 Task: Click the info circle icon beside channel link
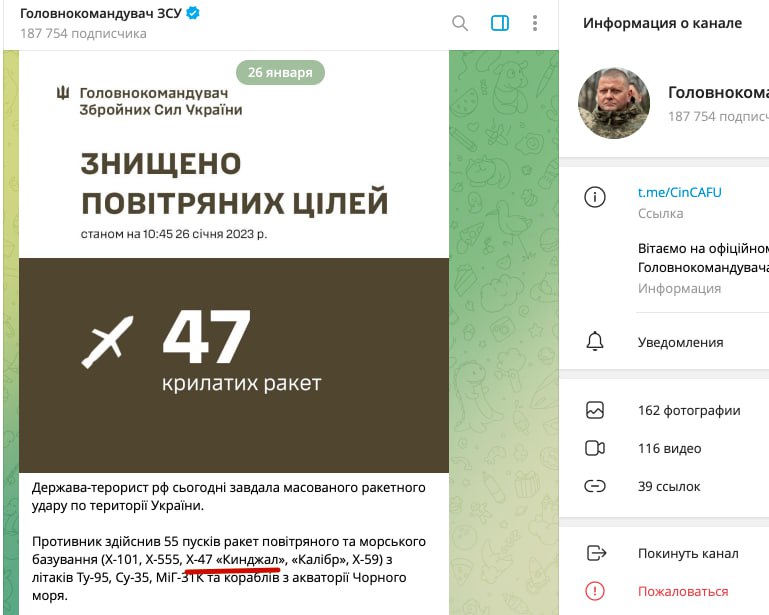tap(595, 197)
